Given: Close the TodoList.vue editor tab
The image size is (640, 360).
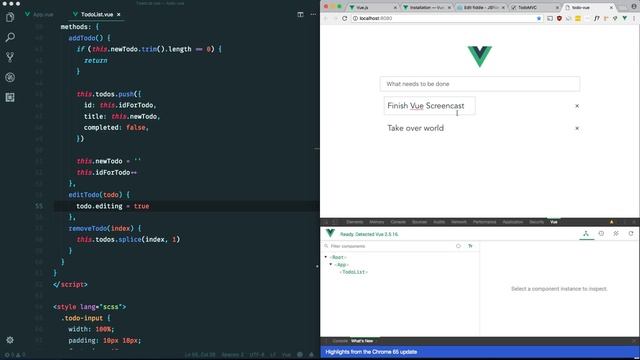Looking at the screenshot, I should (x=119, y=14).
